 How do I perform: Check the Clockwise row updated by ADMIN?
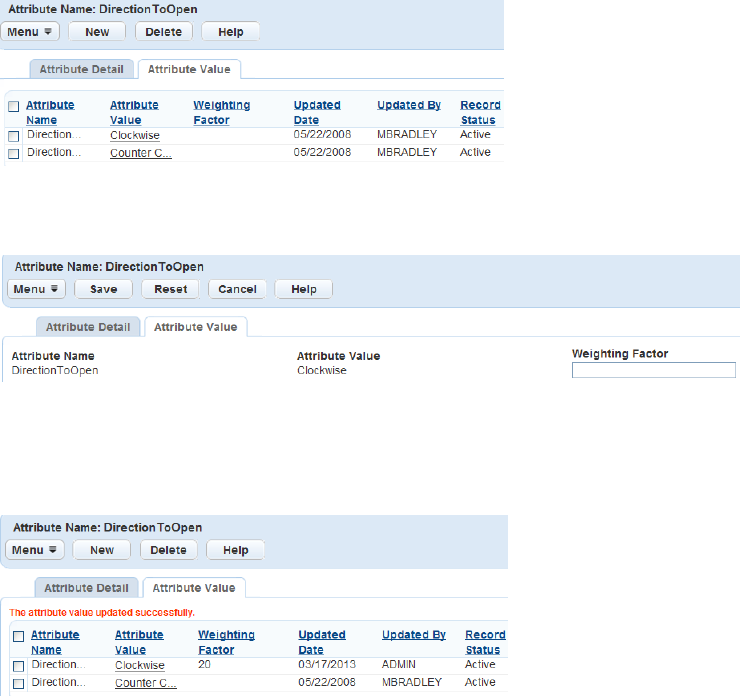click(18, 666)
